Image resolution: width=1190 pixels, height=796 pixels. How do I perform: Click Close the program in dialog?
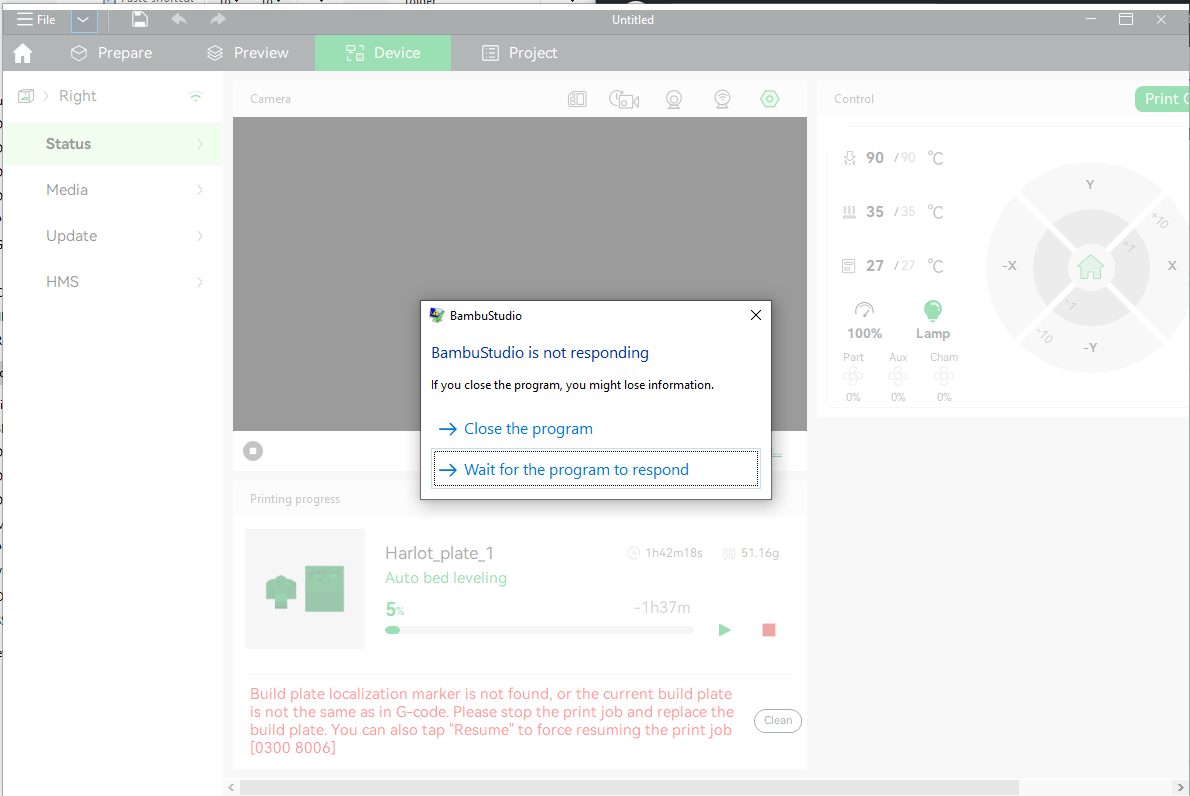point(596,429)
